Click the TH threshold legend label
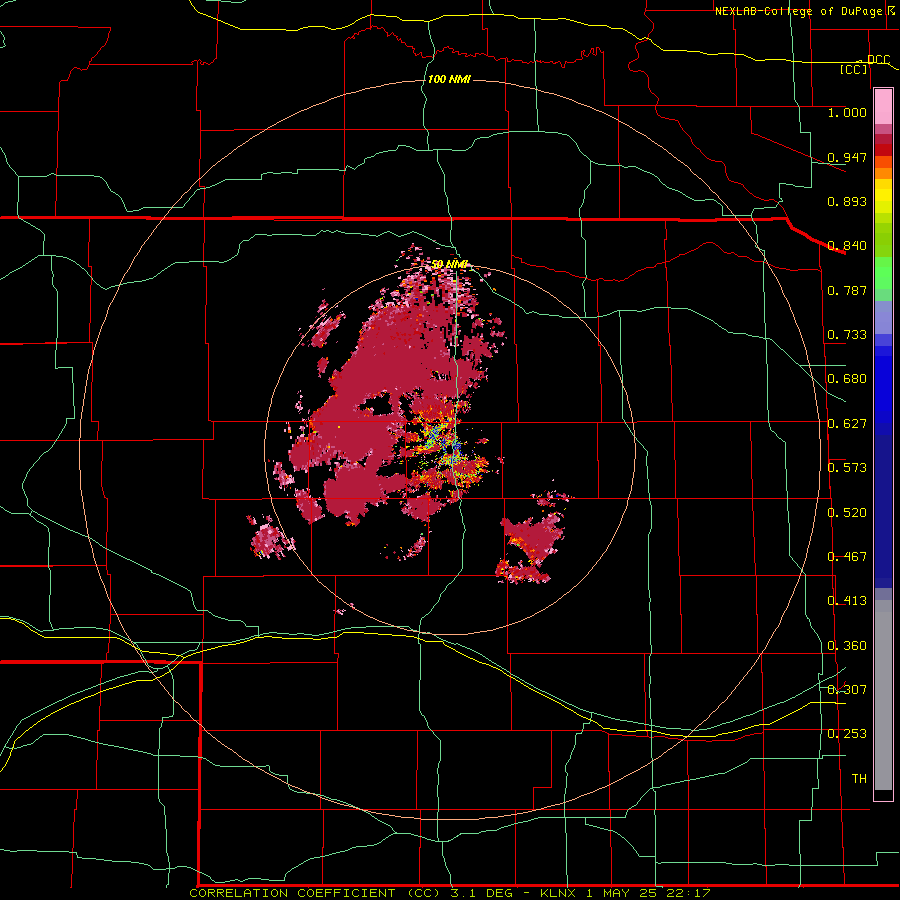 pyautogui.click(x=859, y=778)
